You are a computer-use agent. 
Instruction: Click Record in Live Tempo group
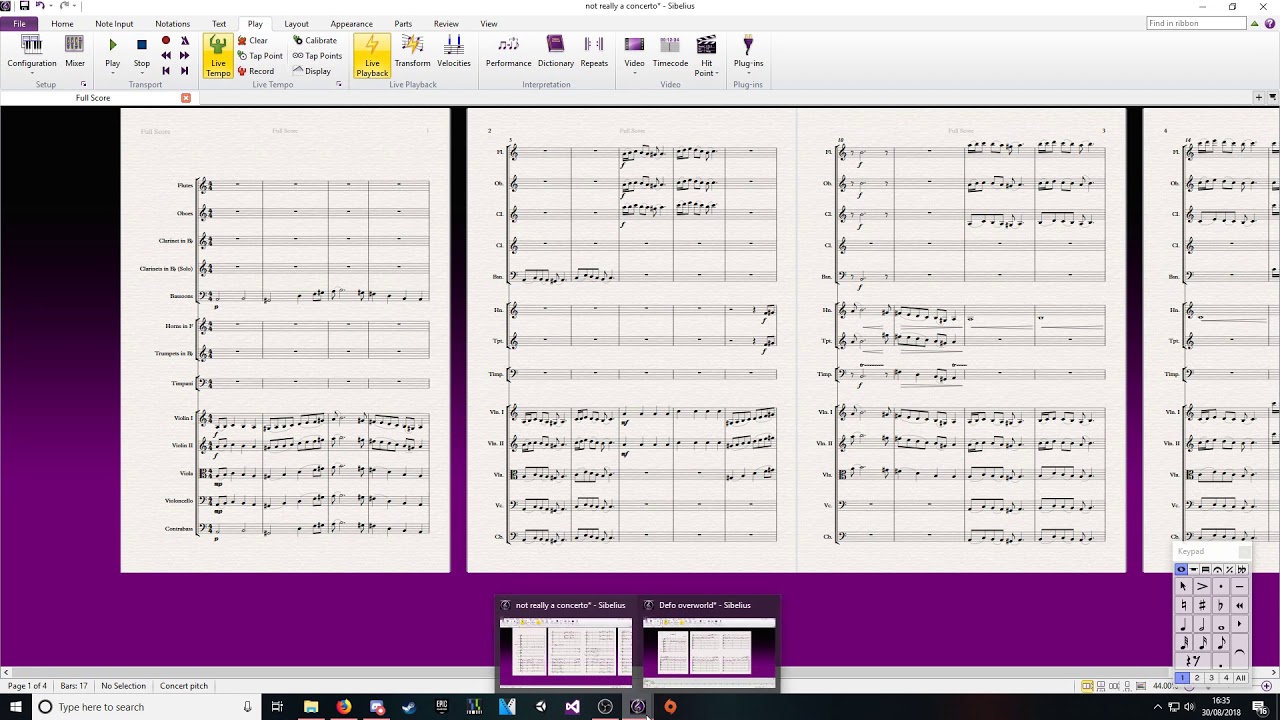point(255,71)
